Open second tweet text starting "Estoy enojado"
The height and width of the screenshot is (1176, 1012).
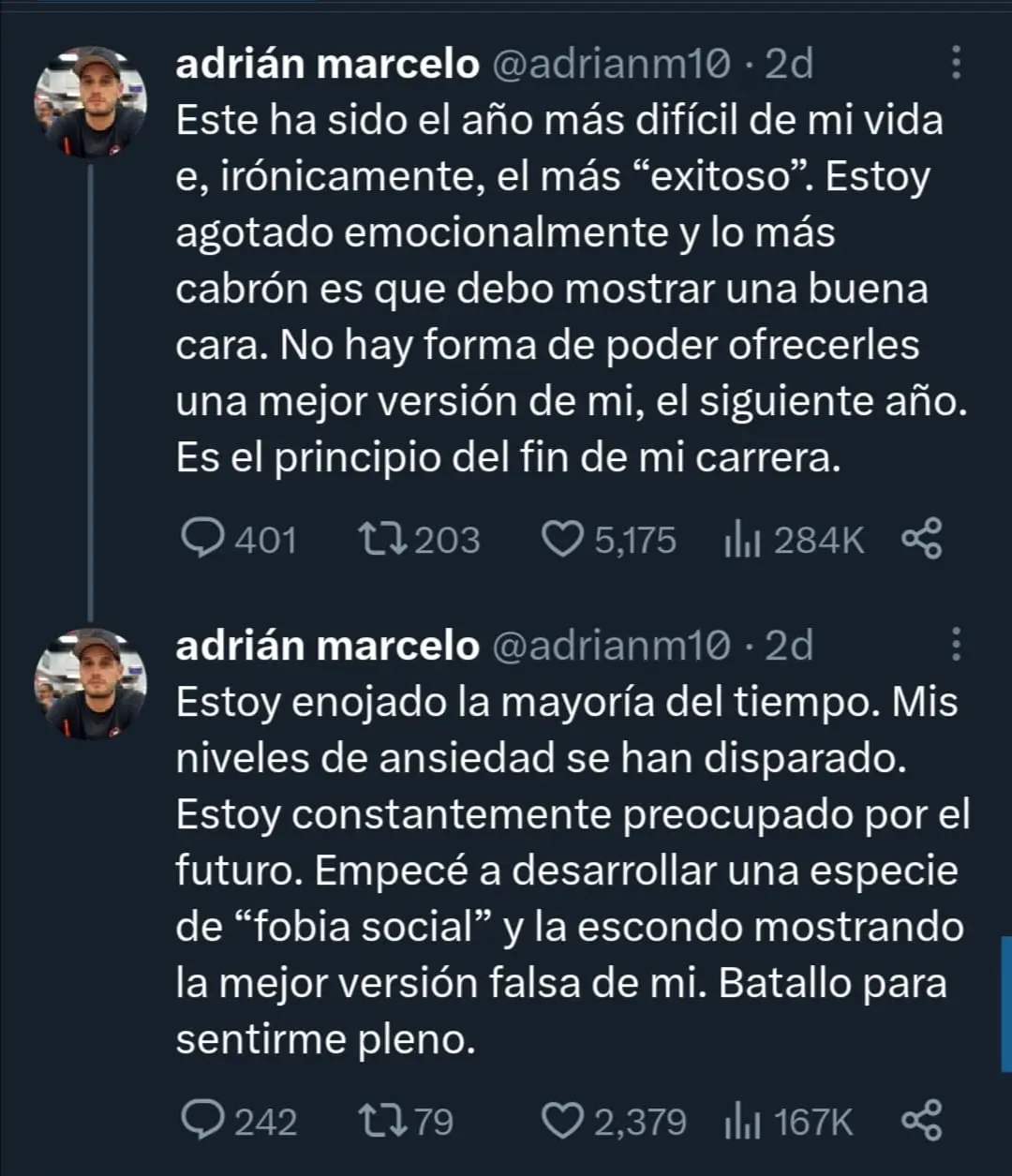coord(562,871)
